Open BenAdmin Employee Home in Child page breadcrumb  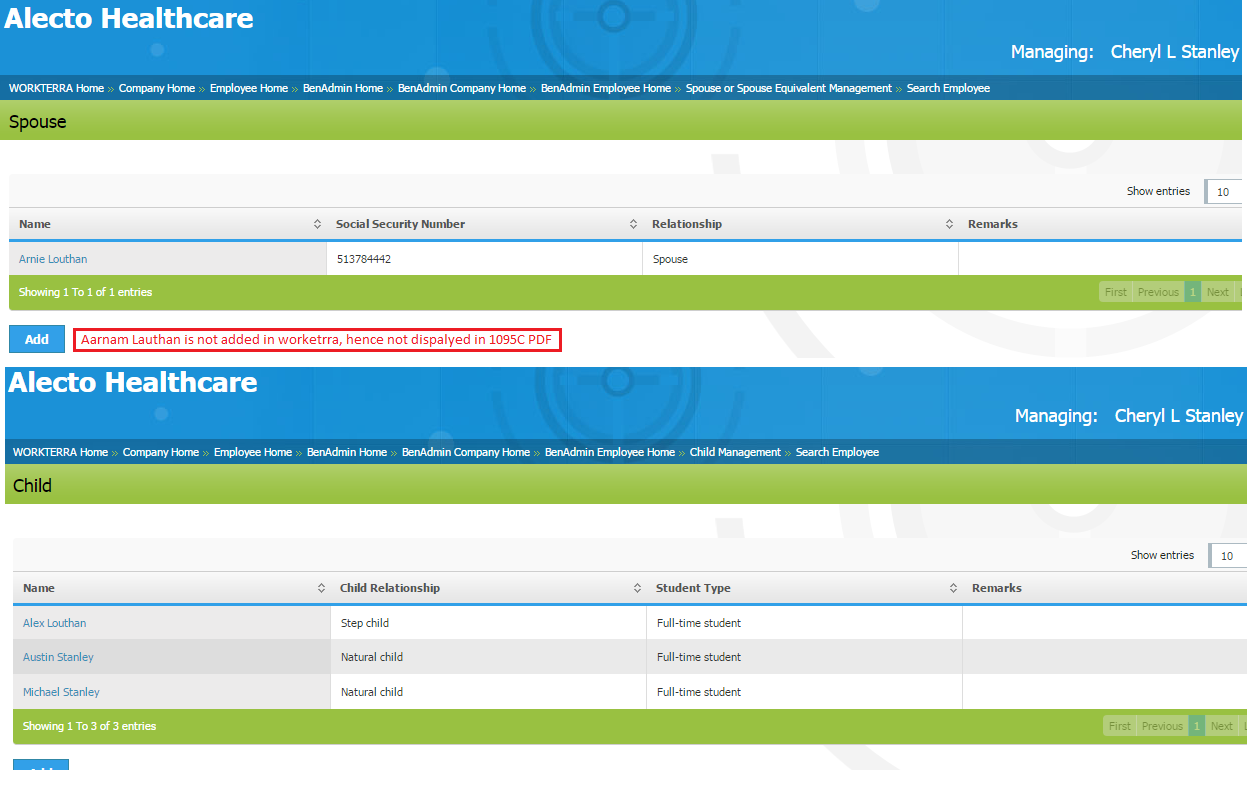click(610, 452)
